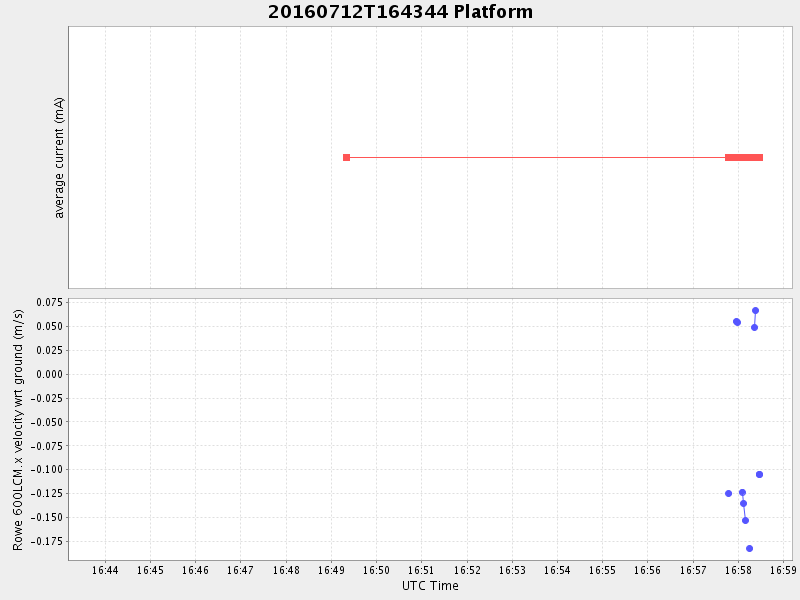Click the 'UTC Time' axis label
The height and width of the screenshot is (600, 800).
point(430,586)
